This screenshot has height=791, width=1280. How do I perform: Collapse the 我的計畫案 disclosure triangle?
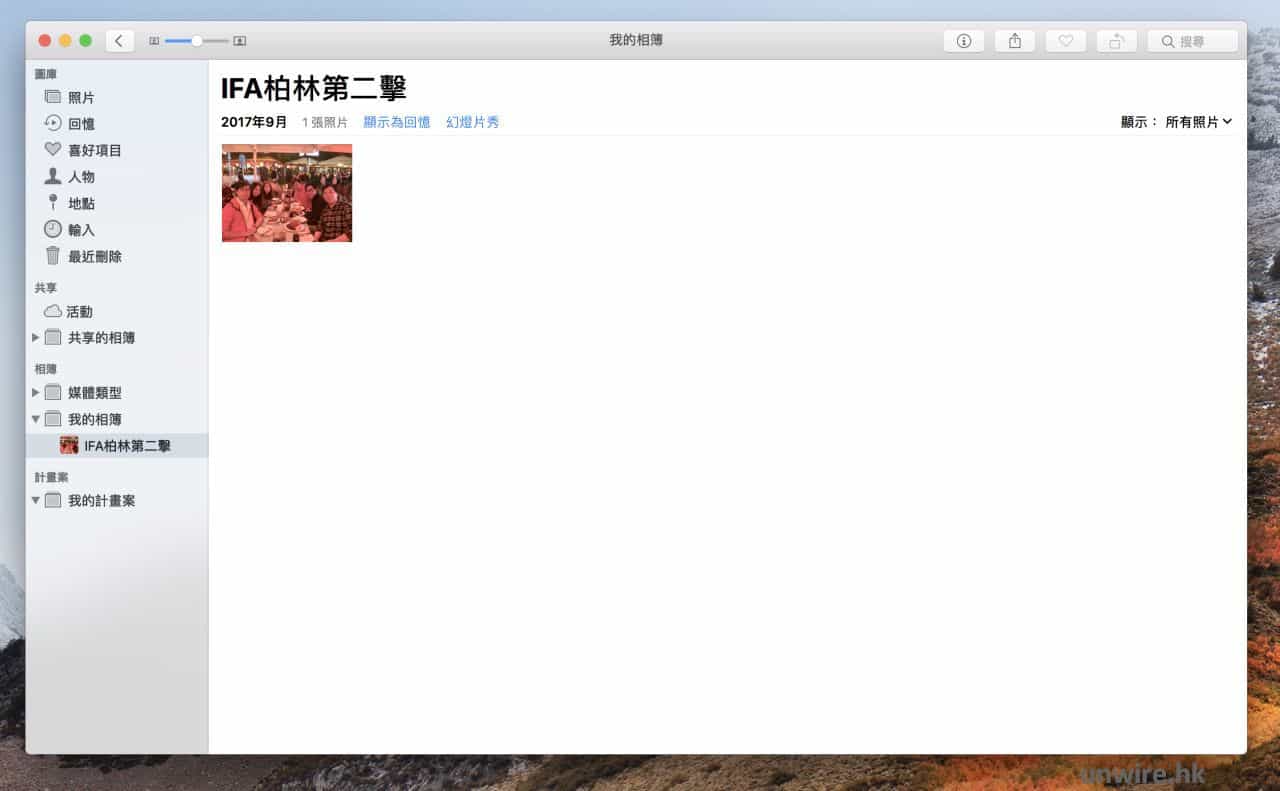point(36,500)
